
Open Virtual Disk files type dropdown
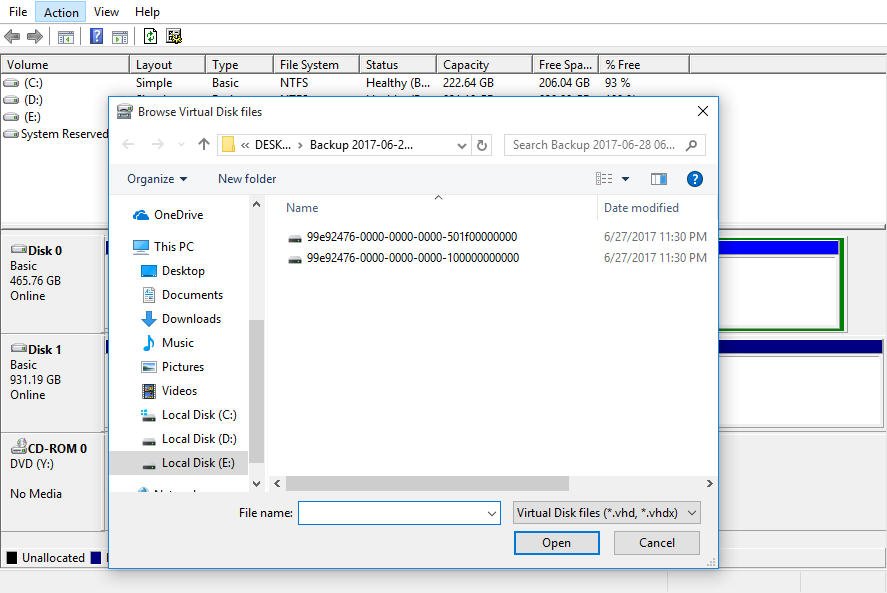(x=607, y=513)
